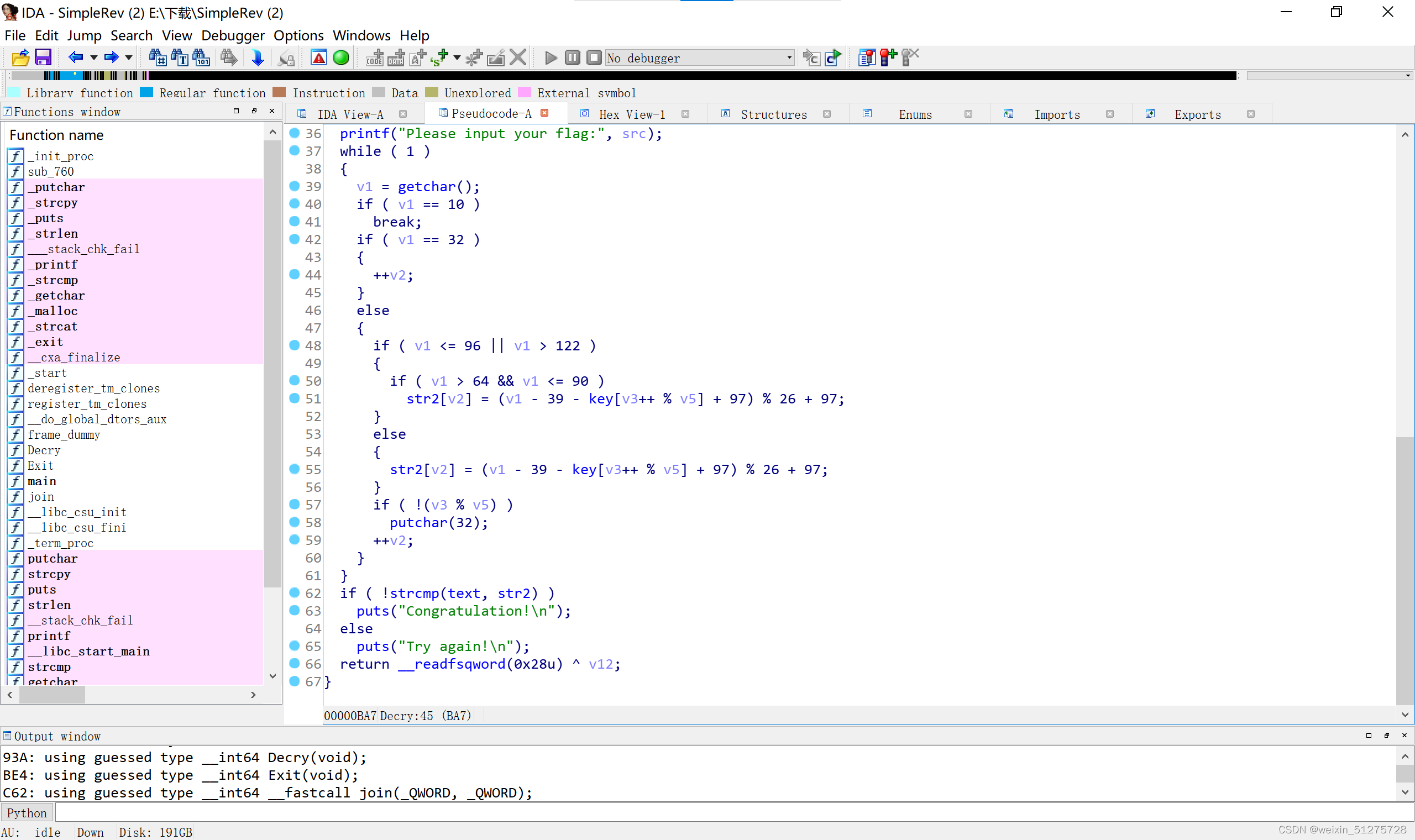Expand the back-history dropdown arrow
Viewport: 1415px width, 840px height.
(93, 57)
